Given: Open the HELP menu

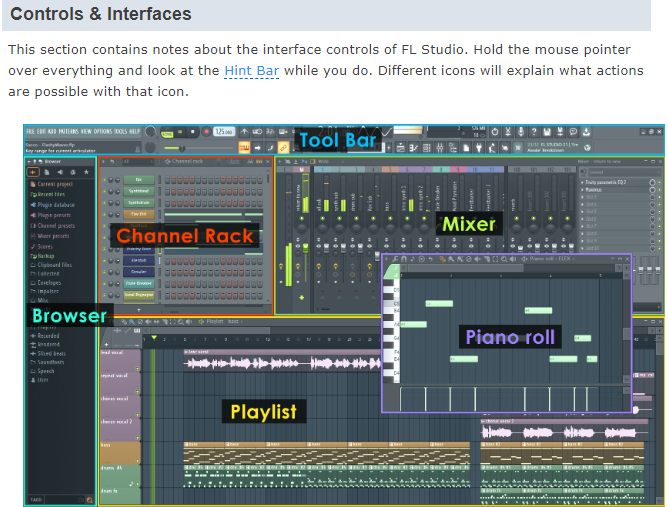Looking at the screenshot, I should pyautogui.click(x=135, y=132).
